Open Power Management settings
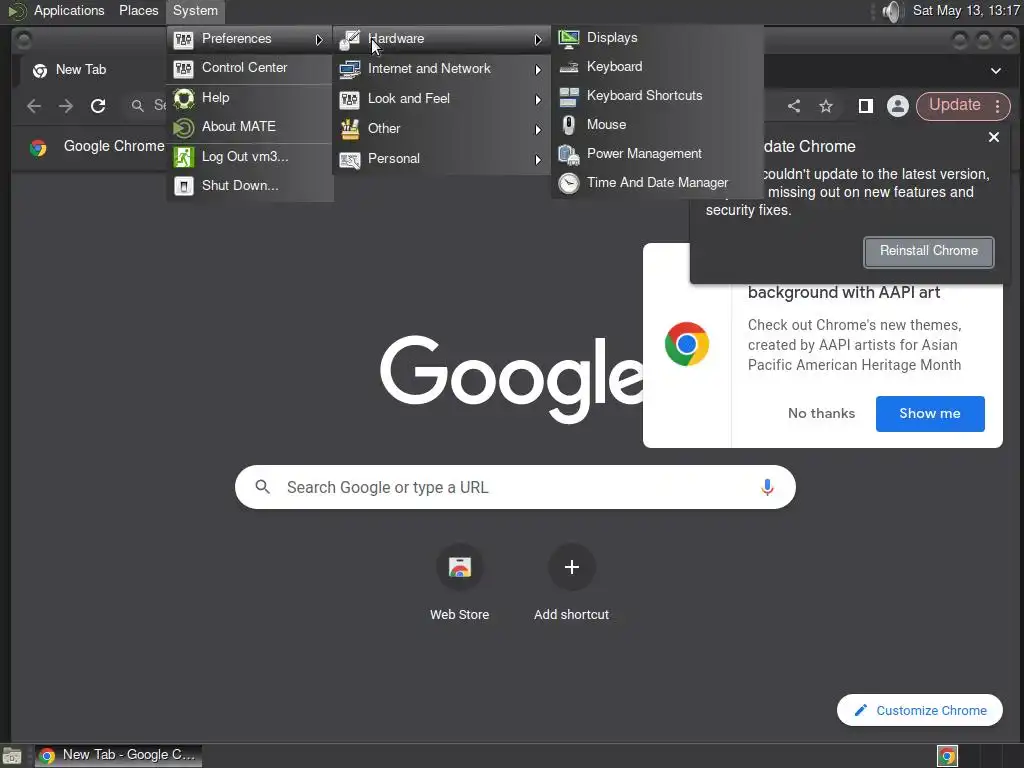Image resolution: width=1024 pixels, height=768 pixels. point(658,153)
